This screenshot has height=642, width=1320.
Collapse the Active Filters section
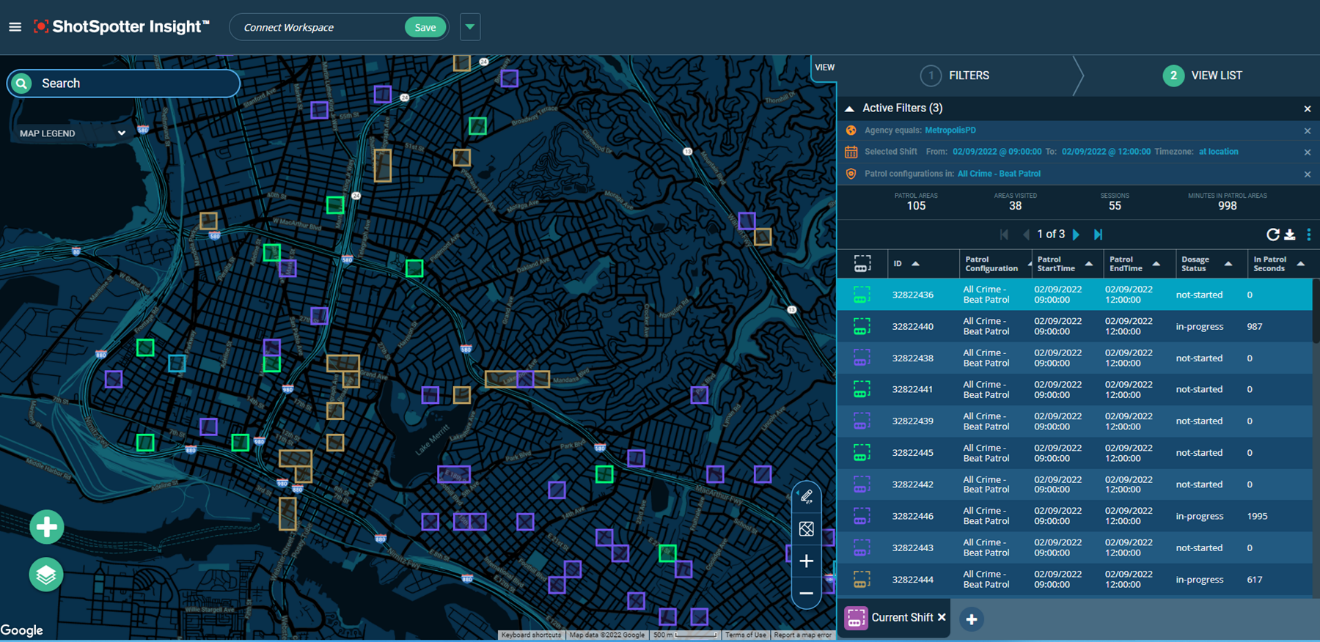tap(850, 108)
